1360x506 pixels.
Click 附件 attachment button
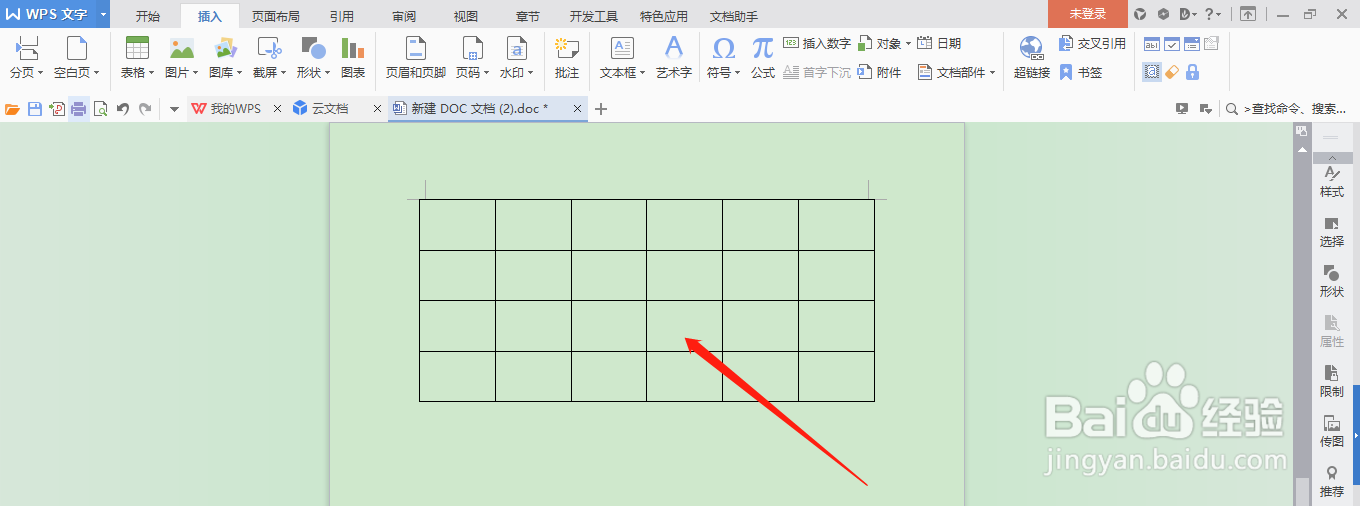pos(880,72)
